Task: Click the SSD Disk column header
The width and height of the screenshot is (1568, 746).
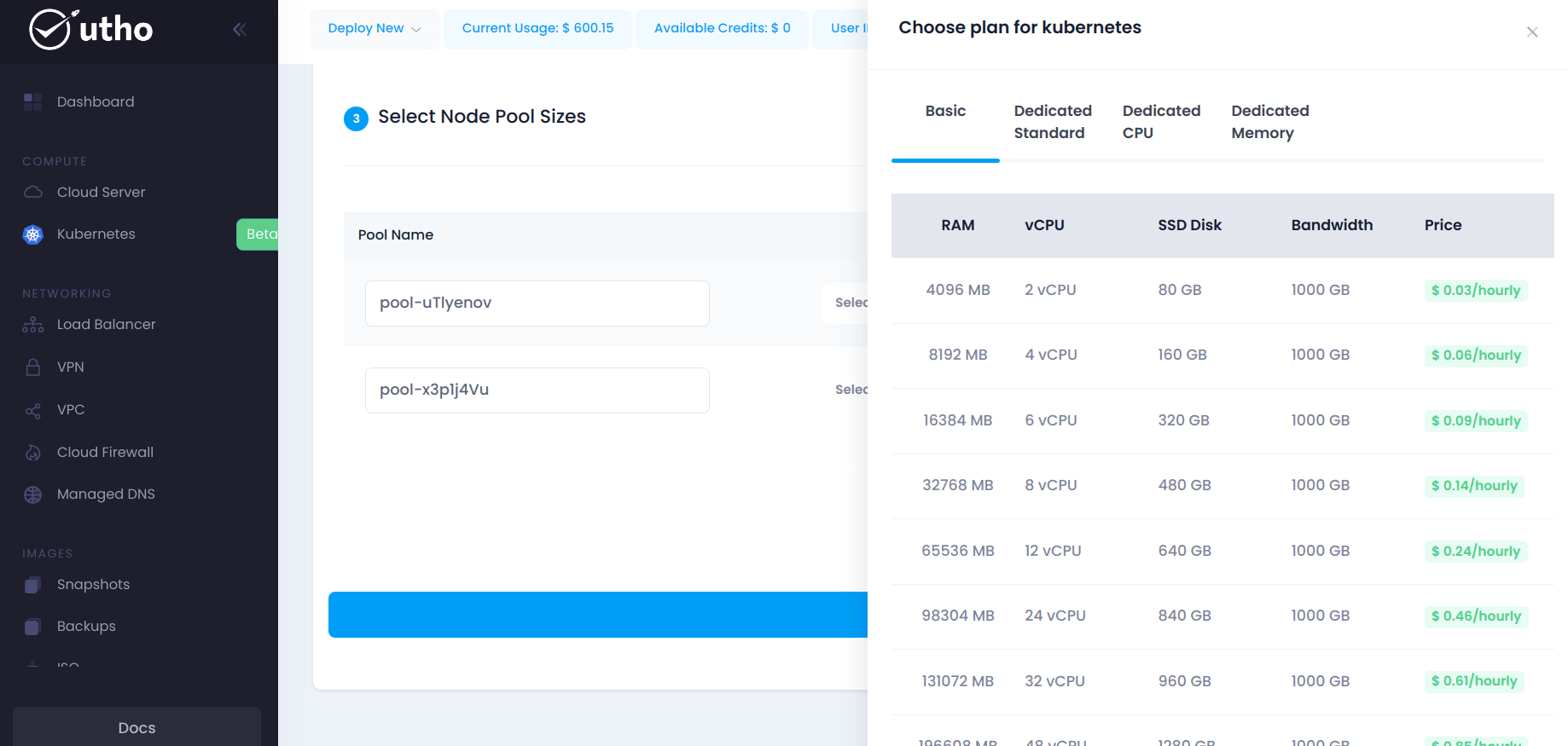Action: point(1190,225)
